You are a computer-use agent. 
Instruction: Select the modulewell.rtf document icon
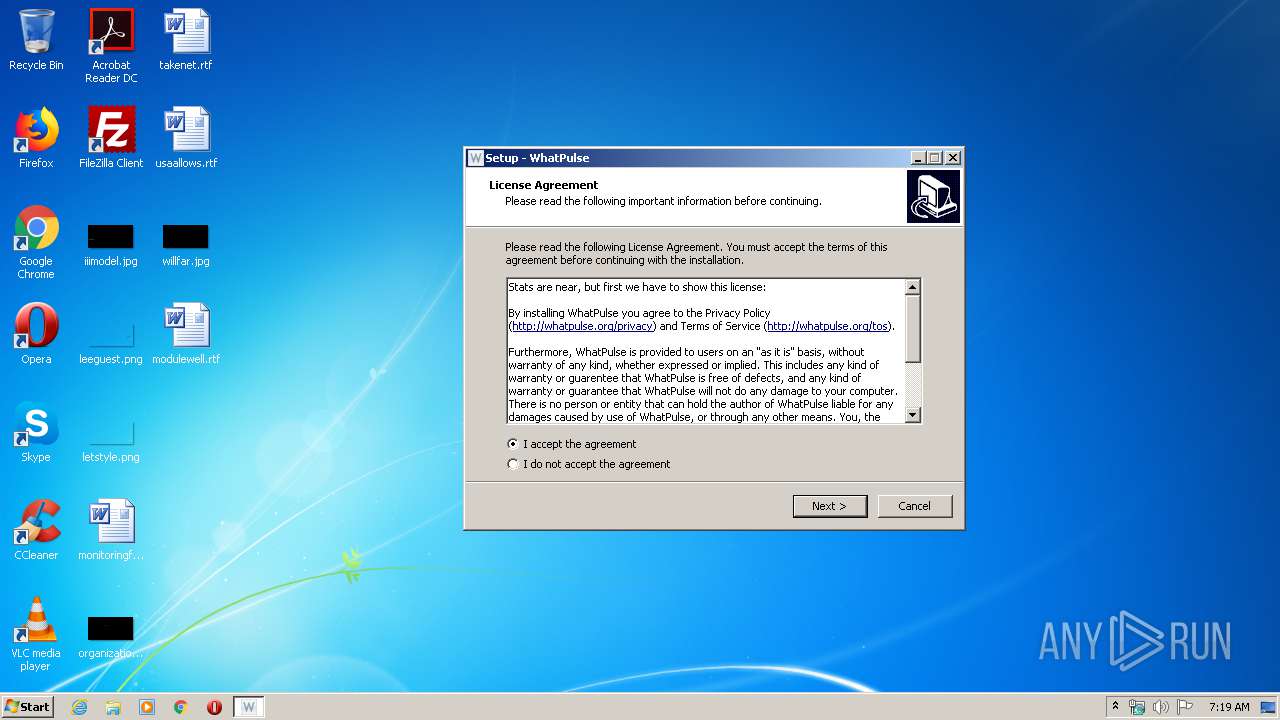[x=186, y=334]
